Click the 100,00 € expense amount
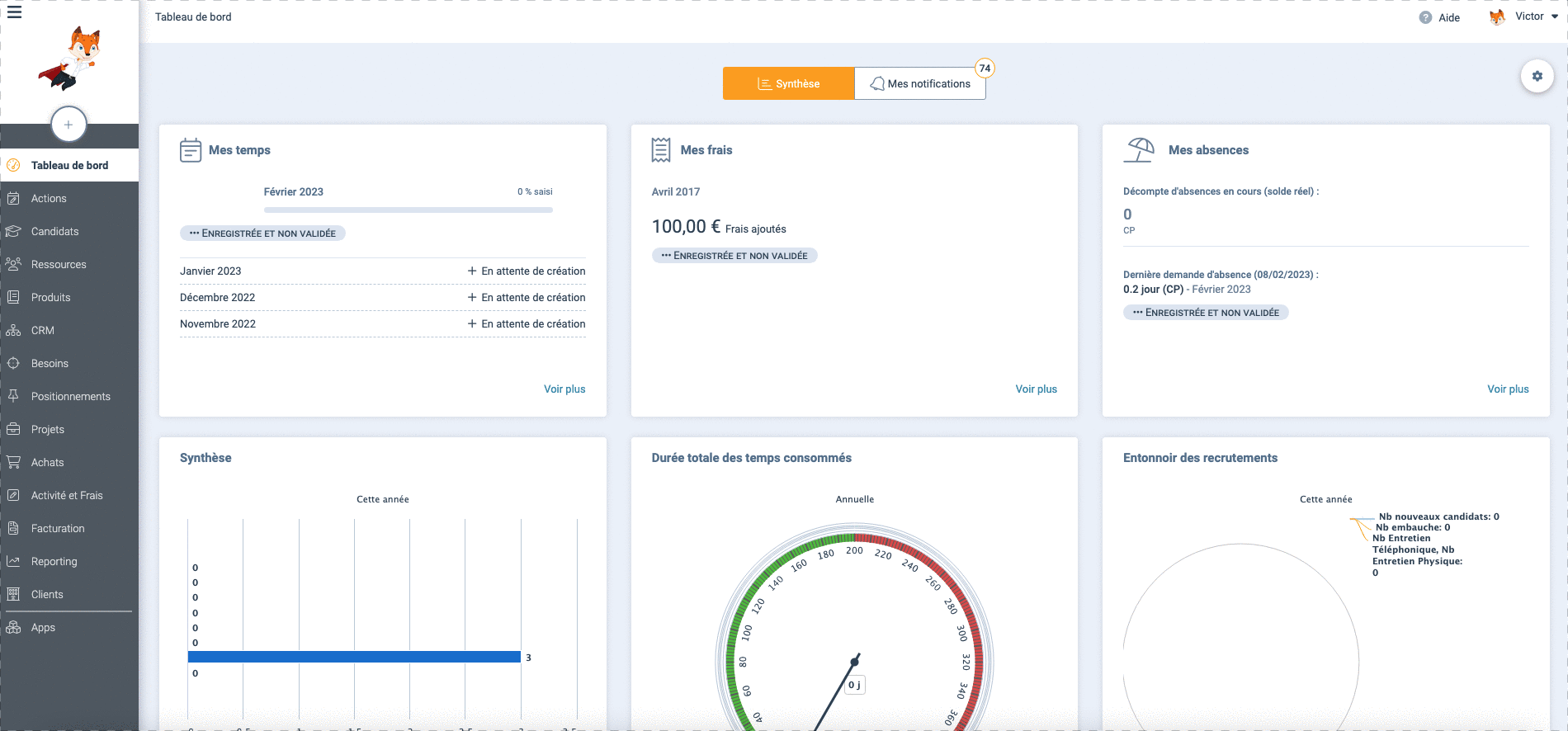Screen dimensions: 1568x731 coord(686,227)
